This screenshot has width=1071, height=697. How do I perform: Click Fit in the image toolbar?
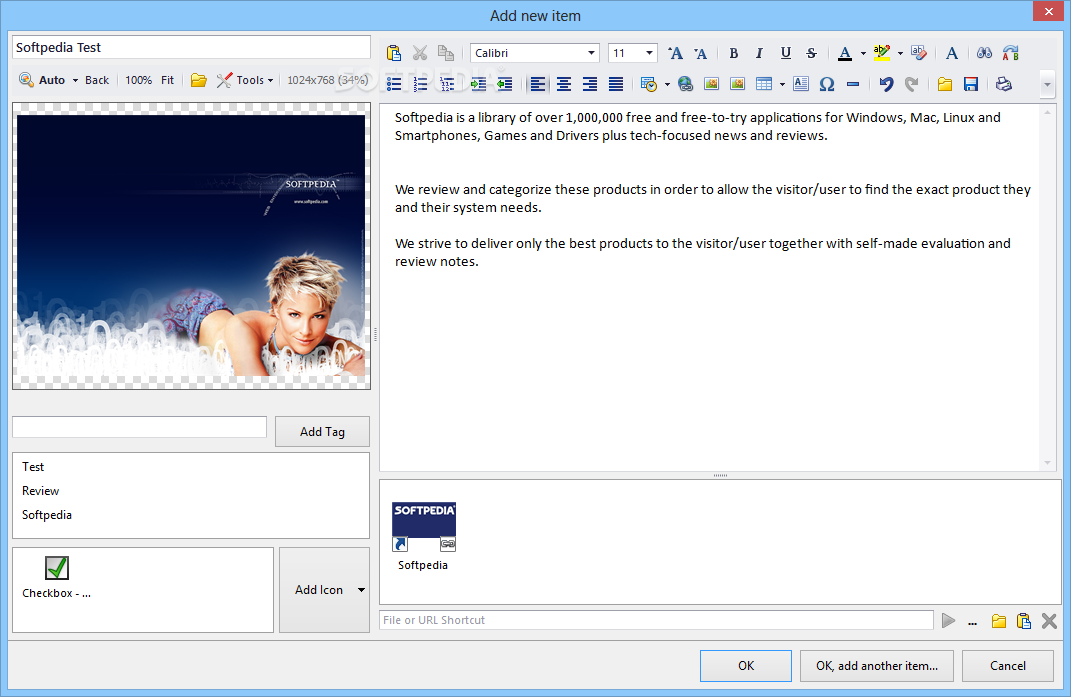pos(167,80)
